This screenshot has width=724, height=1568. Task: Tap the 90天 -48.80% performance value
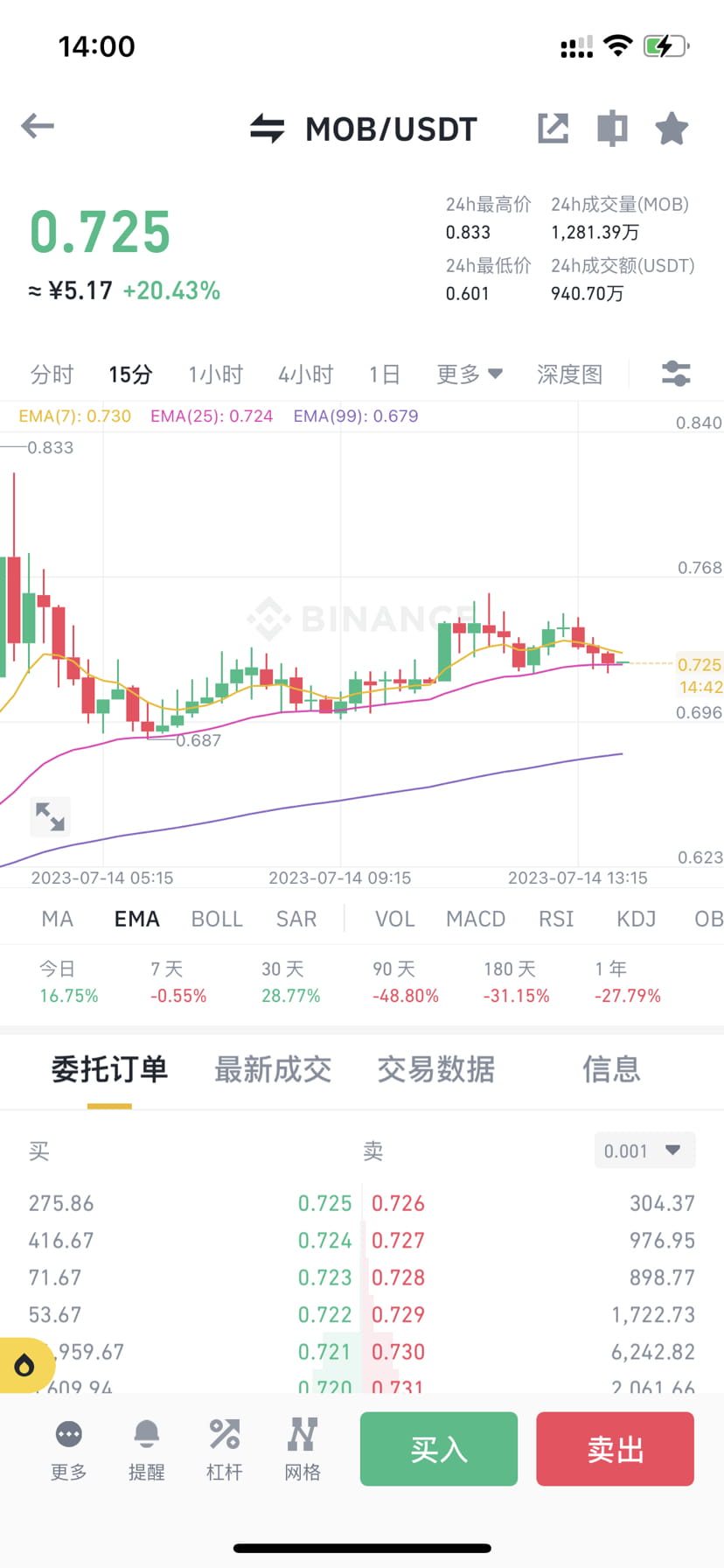[x=406, y=996]
